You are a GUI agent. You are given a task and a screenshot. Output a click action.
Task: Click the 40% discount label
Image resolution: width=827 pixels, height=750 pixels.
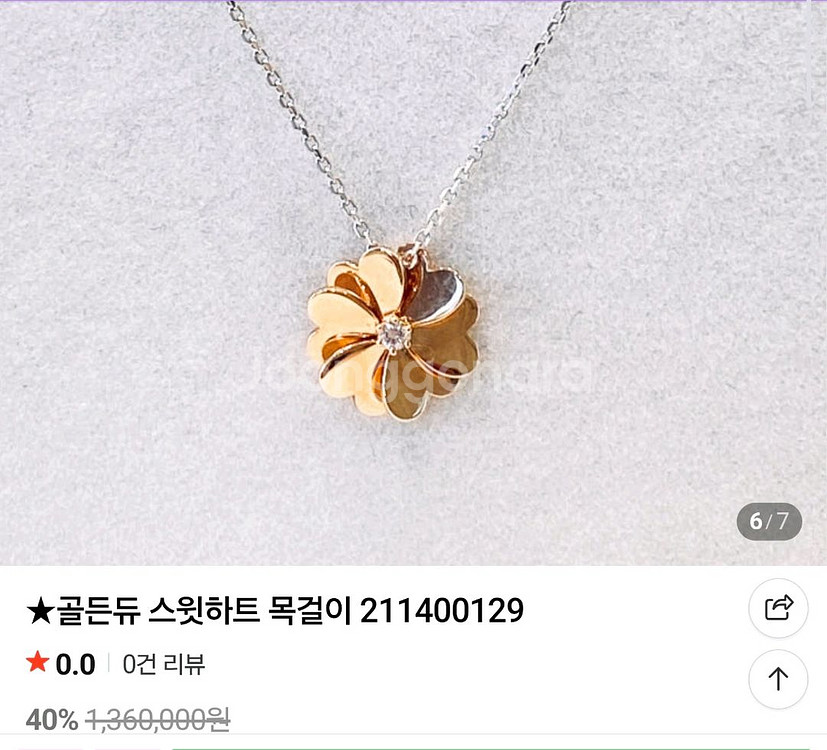click(52, 719)
